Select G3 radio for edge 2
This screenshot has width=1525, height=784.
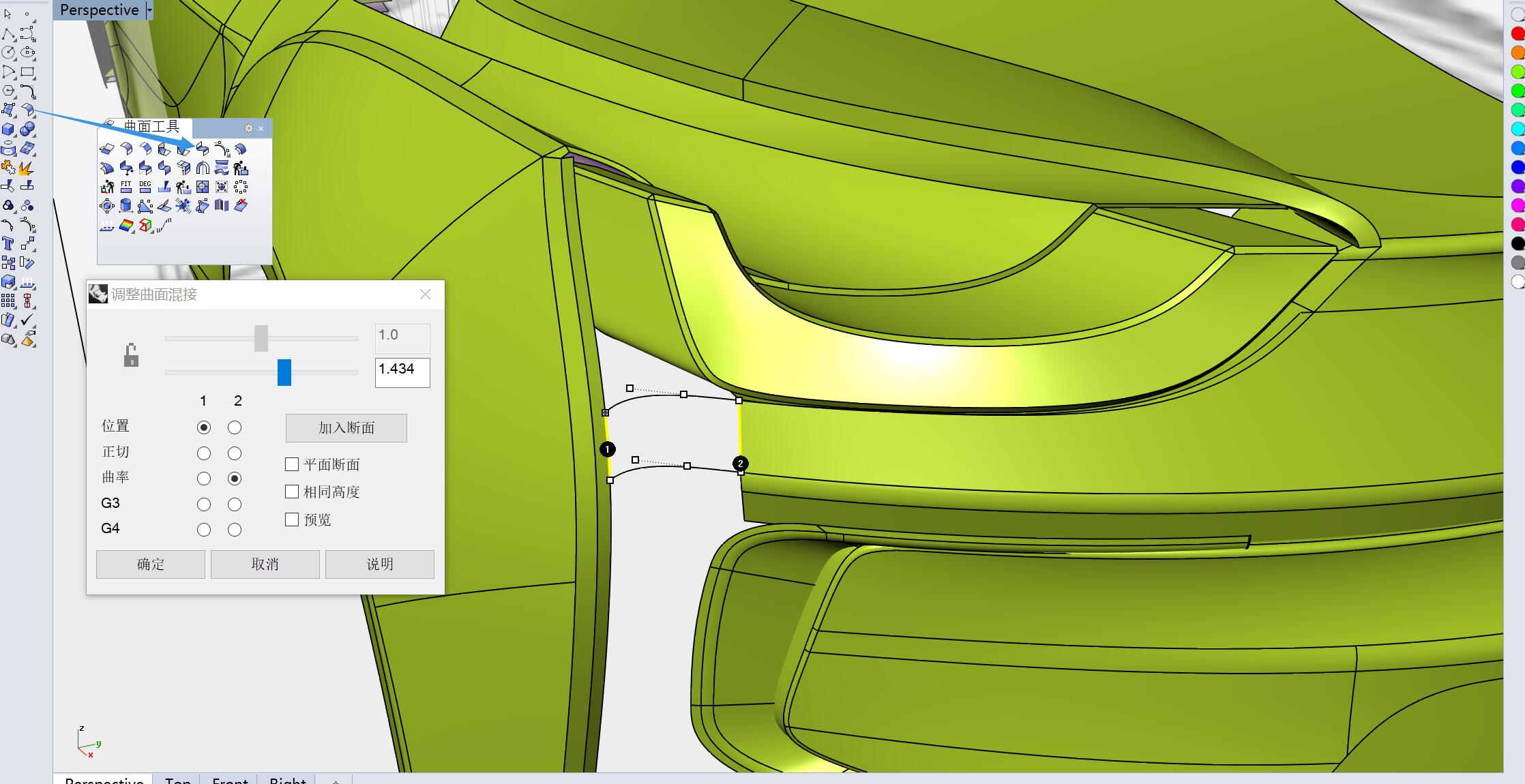coord(235,504)
